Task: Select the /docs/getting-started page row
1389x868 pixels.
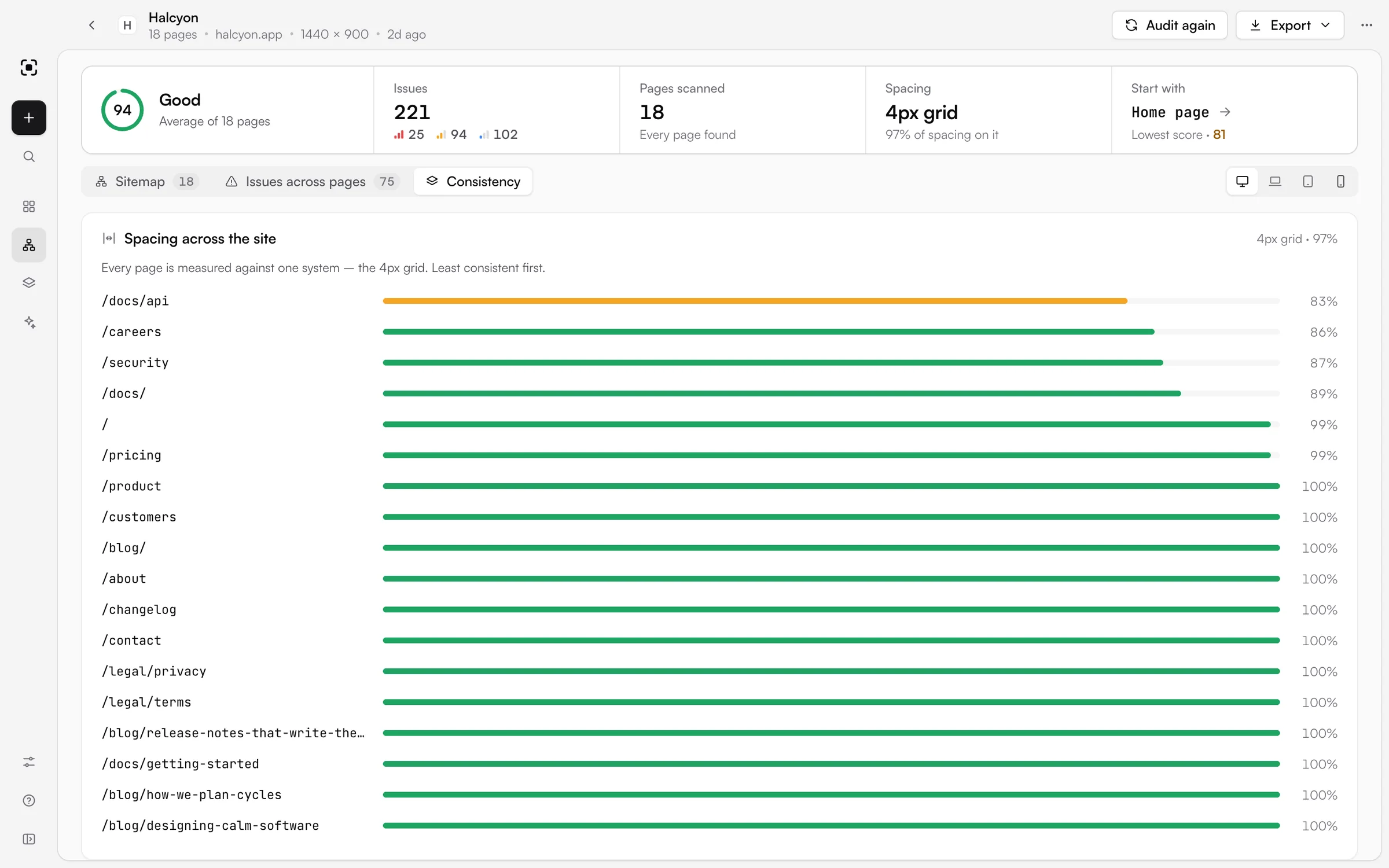Action: 719,764
